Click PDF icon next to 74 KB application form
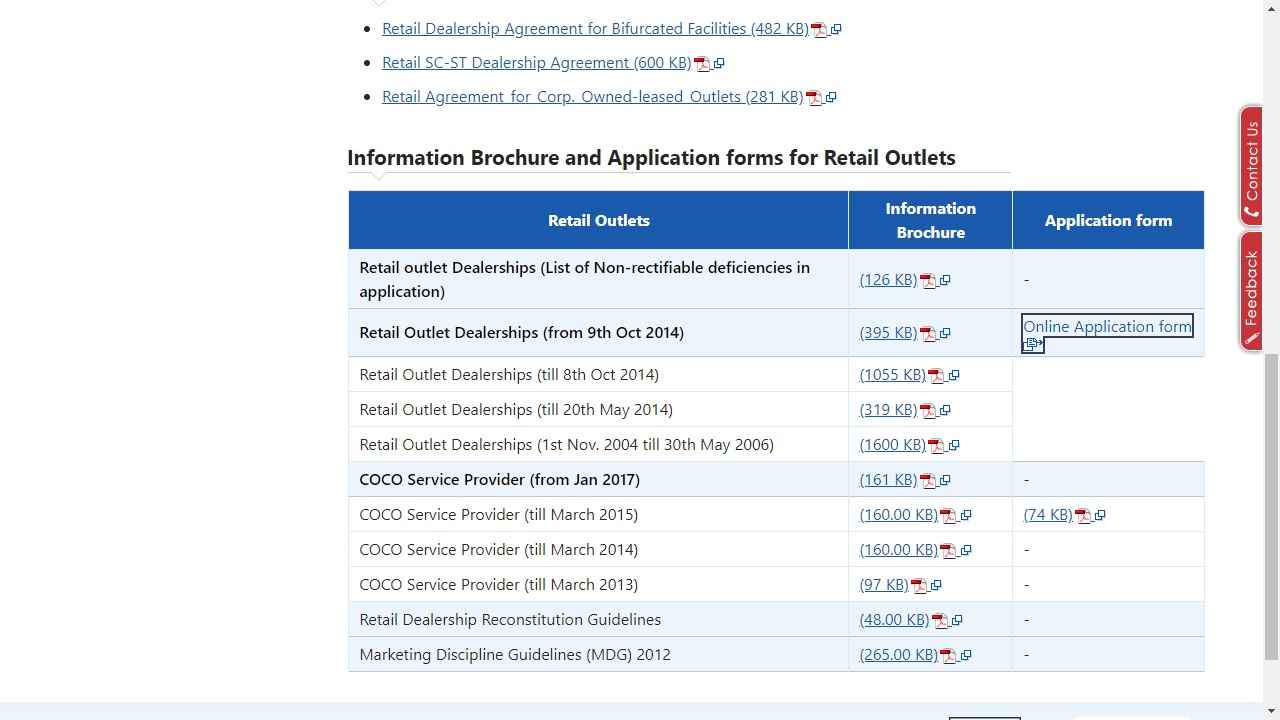The width and height of the screenshot is (1280, 720). click(1082, 516)
